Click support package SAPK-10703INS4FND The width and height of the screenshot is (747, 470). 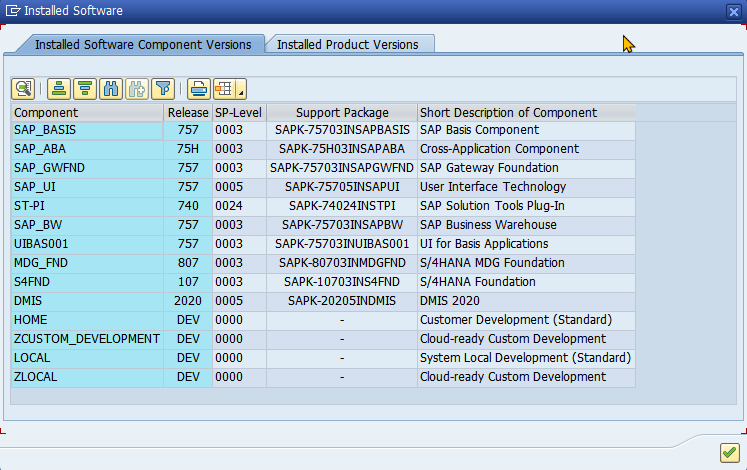342,283
